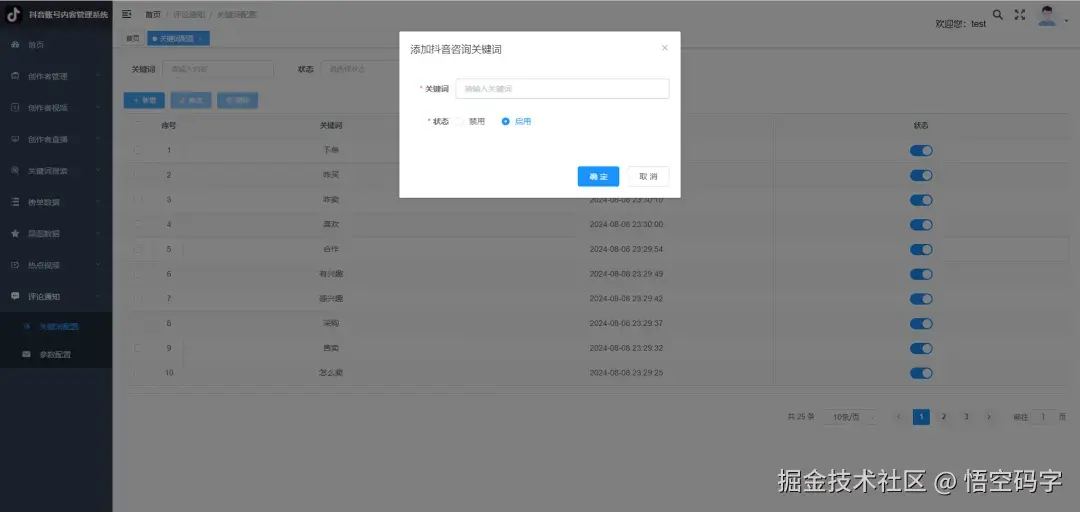Check the row checkbox for 合作
1080x512 pixels.
[138, 249]
